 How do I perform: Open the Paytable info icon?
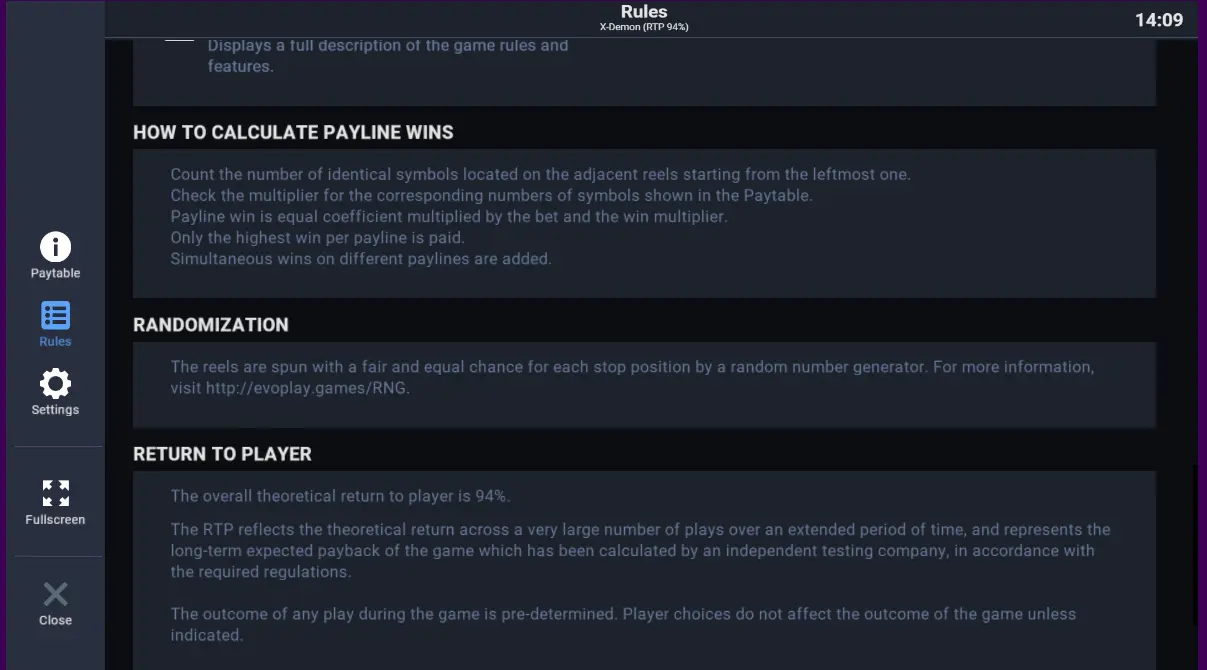pyautogui.click(x=55, y=246)
